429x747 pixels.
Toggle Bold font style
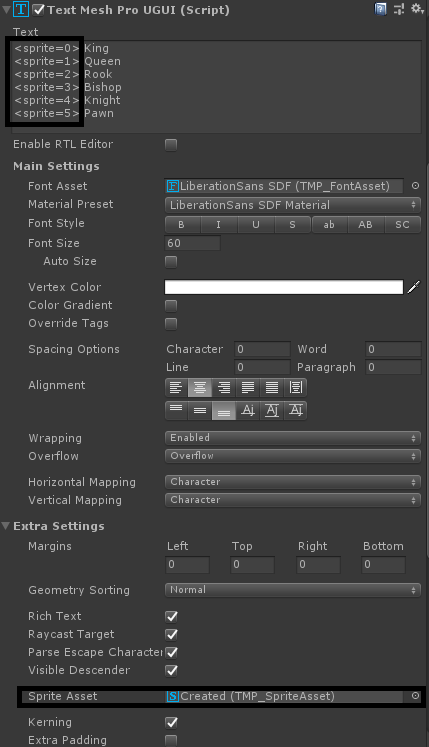pyautogui.click(x=183, y=224)
